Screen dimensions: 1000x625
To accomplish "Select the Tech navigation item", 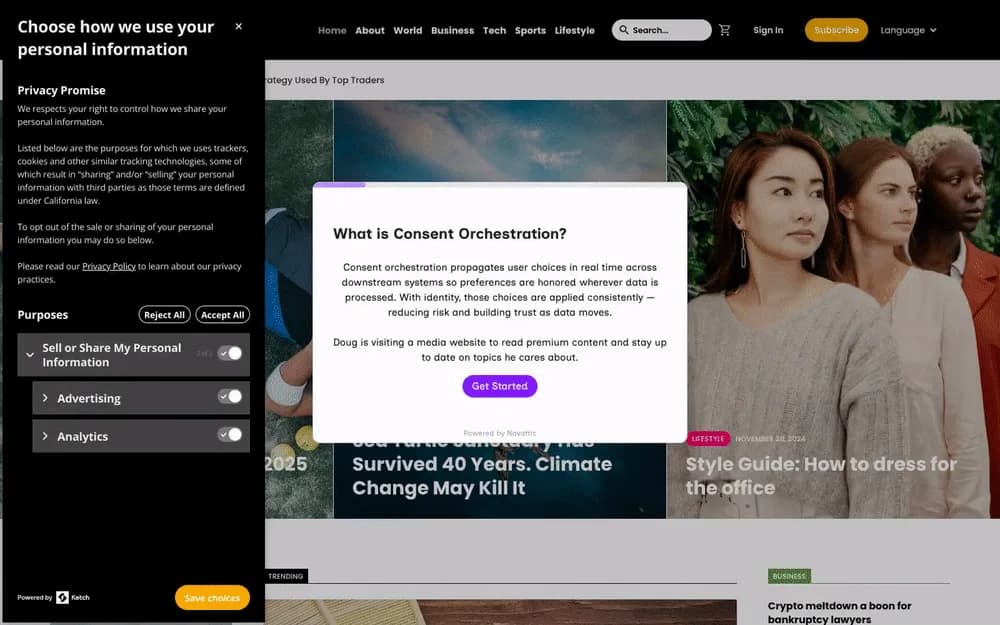I will pos(494,31).
